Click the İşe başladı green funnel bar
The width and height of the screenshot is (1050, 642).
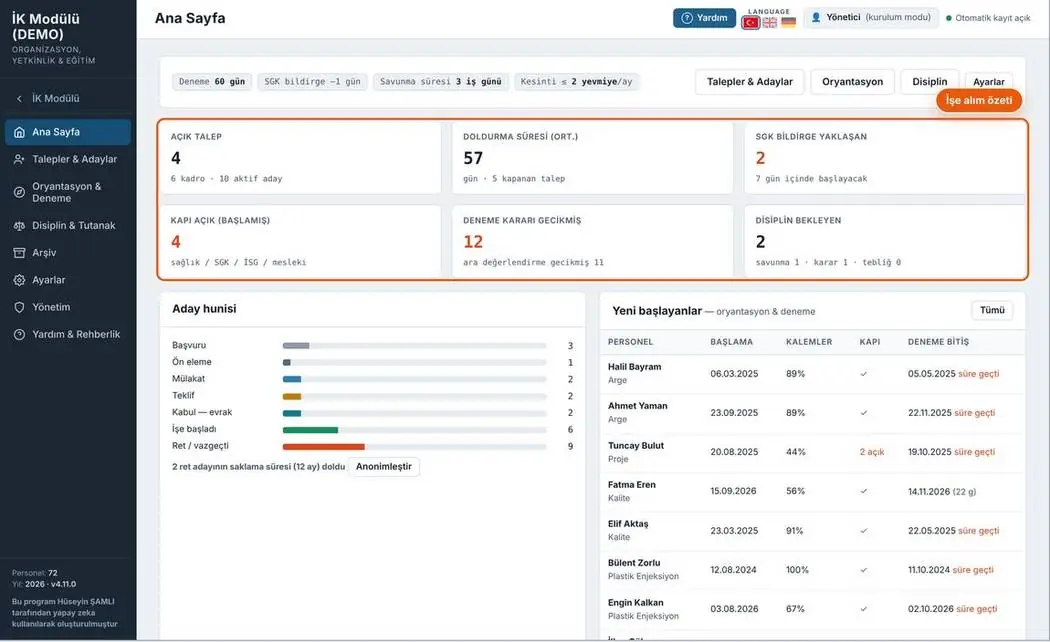[x=310, y=430]
